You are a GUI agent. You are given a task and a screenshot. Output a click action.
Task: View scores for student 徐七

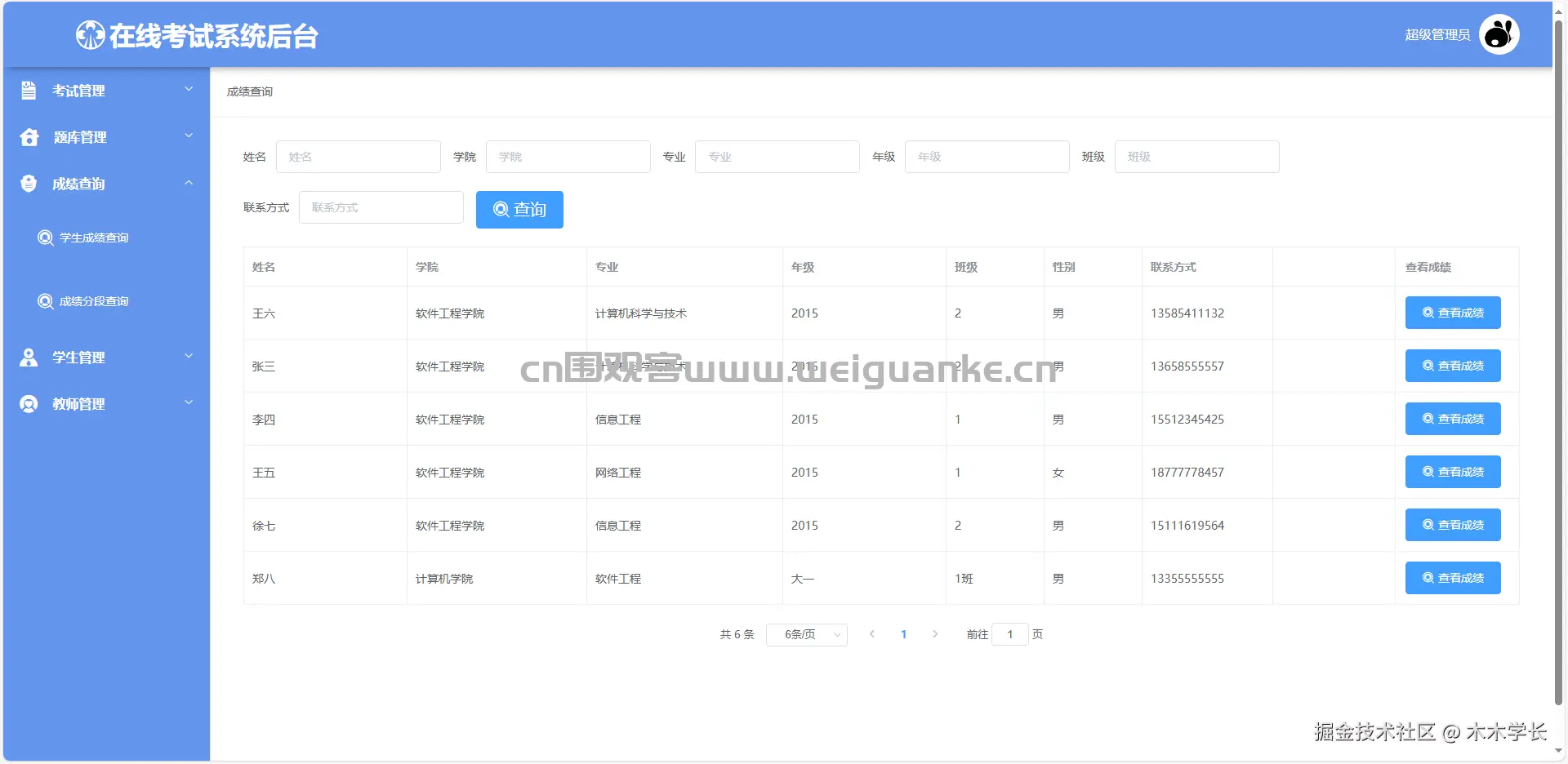pos(1453,525)
